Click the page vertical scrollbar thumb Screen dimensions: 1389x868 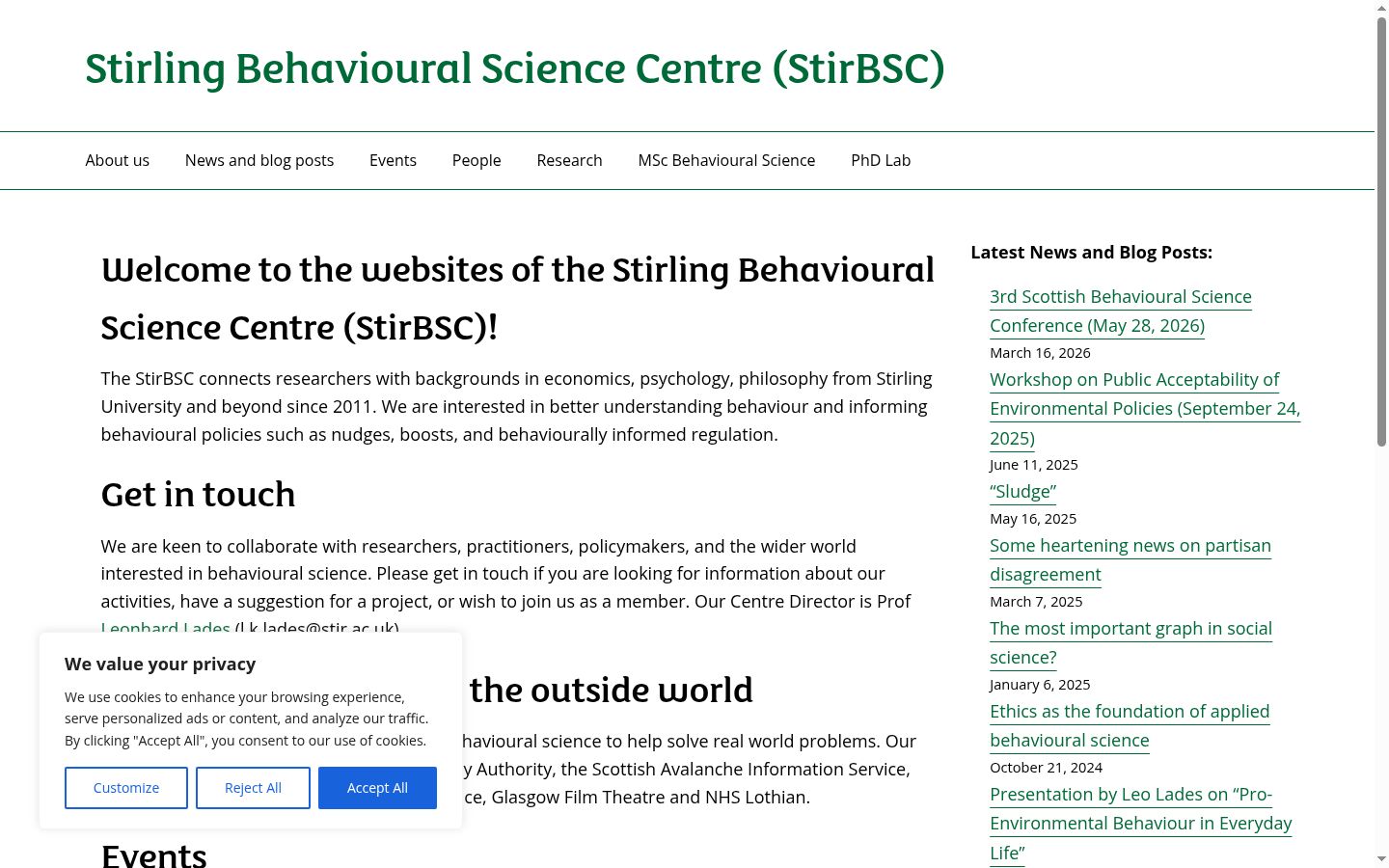point(1381,231)
